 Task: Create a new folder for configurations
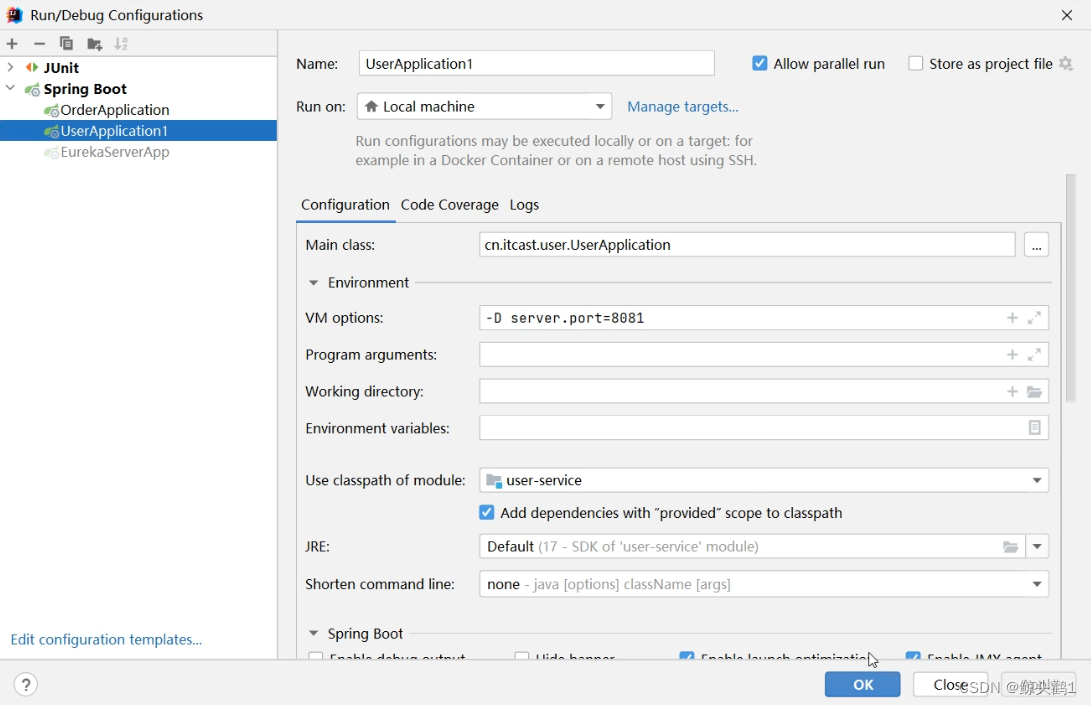pyautogui.click(x=93, y=43)
